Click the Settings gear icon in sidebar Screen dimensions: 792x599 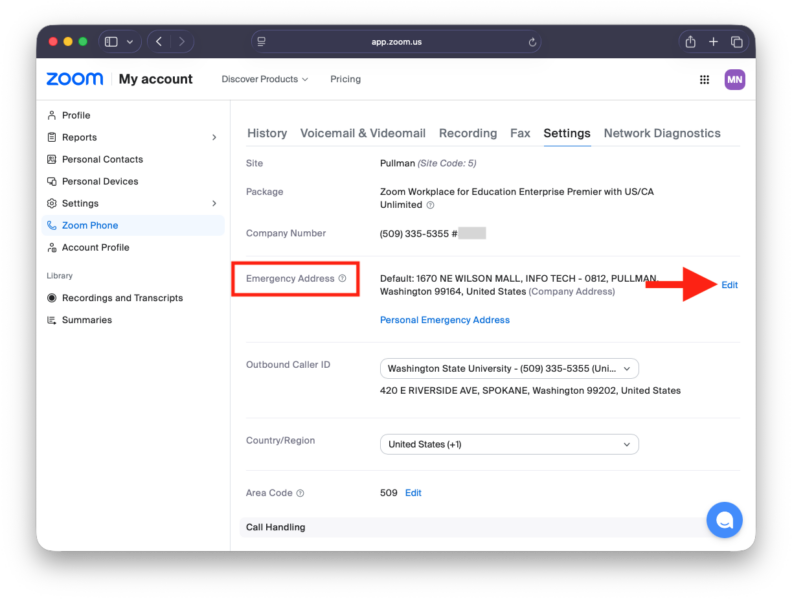[x=52, y=203]
